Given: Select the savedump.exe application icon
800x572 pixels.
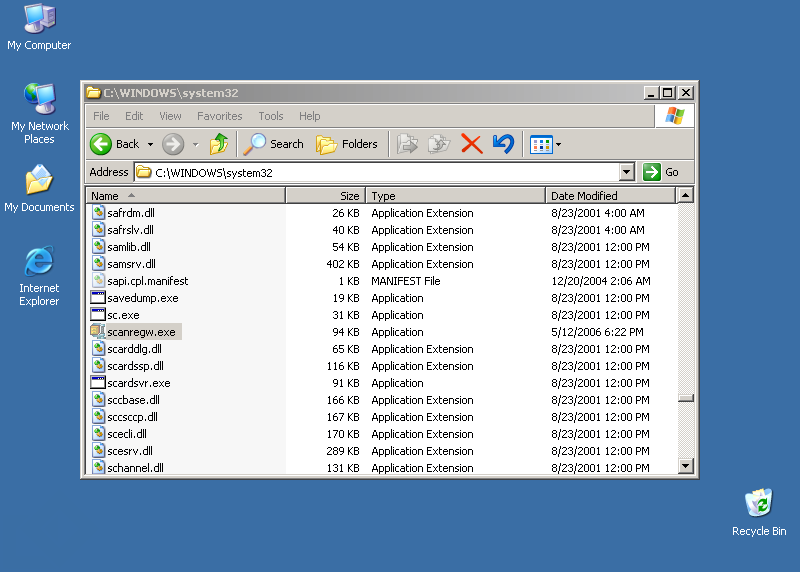Looking at the screenshot, I should [98, 297].
